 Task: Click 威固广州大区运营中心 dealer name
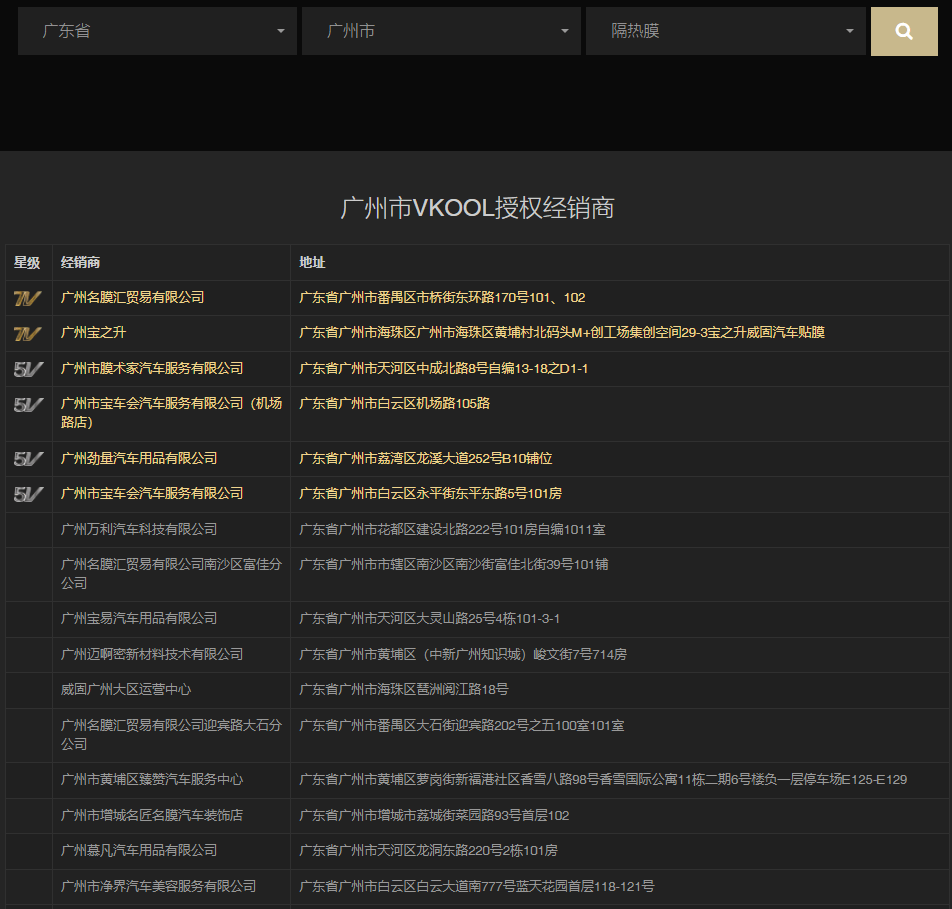pyautogui.click(x=126, y=689)
